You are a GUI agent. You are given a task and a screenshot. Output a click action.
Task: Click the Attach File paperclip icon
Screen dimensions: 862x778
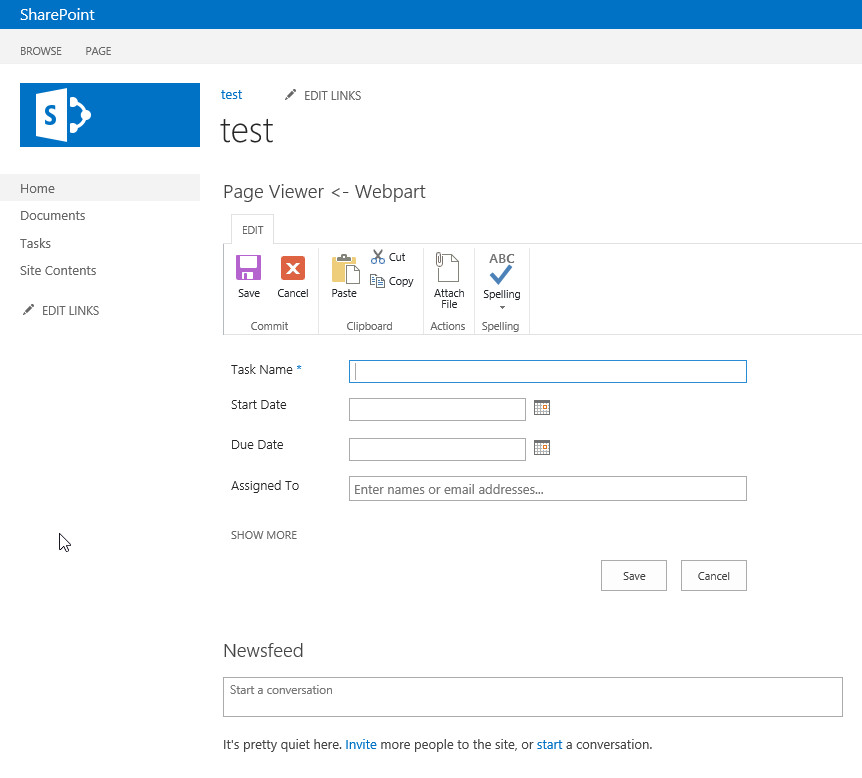click(448, 268)
